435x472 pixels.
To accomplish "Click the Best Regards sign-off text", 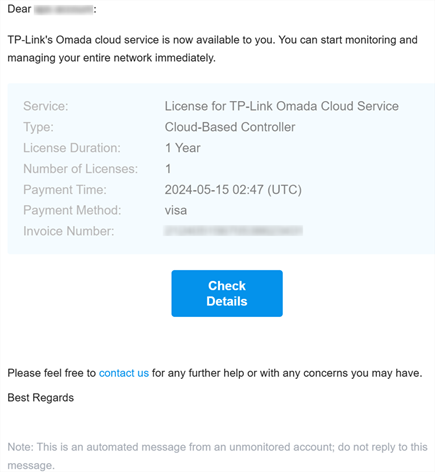I will pos(41,397).
